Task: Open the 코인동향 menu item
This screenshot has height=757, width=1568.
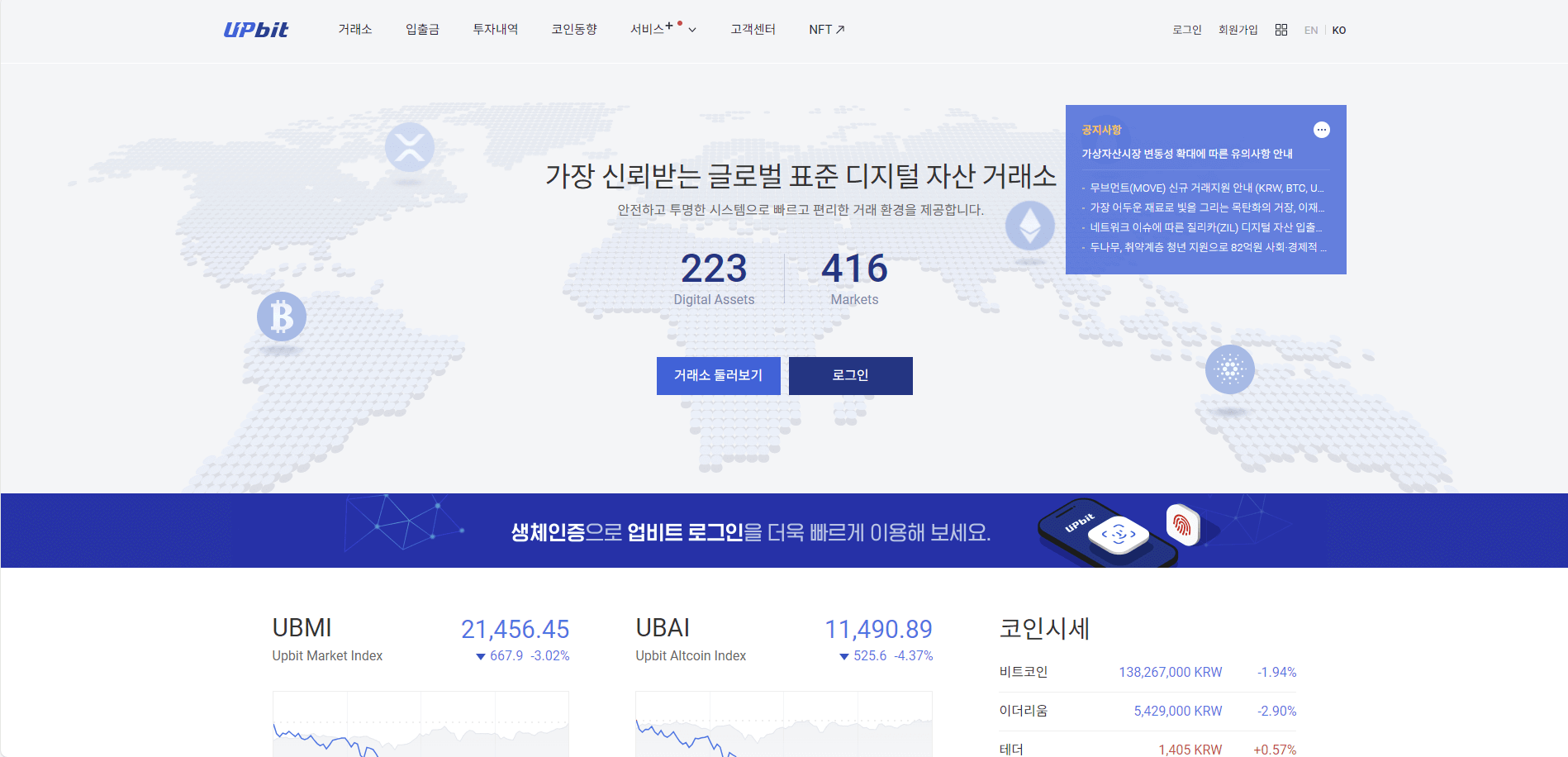Action: click(574, 29)
